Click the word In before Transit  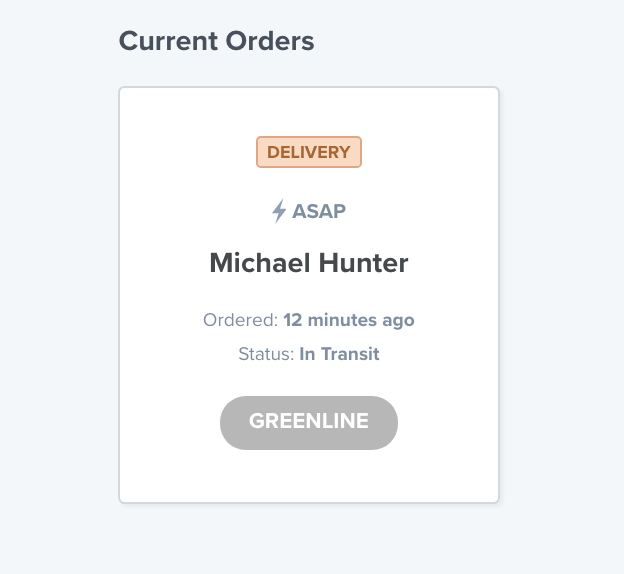point(307,354)
